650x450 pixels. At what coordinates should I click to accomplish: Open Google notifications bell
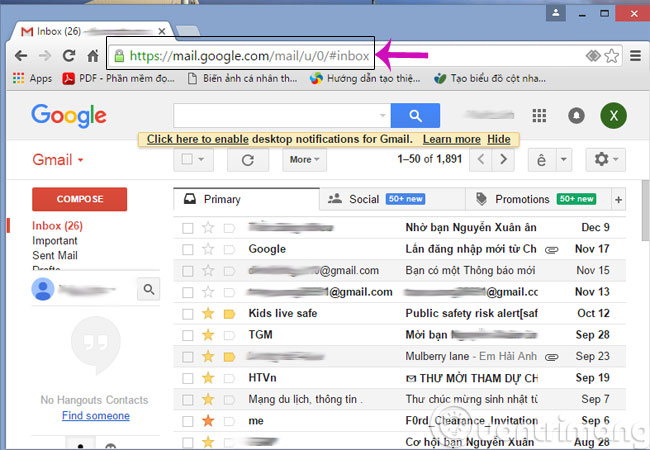pyautogui.click(x=576, y=116)
